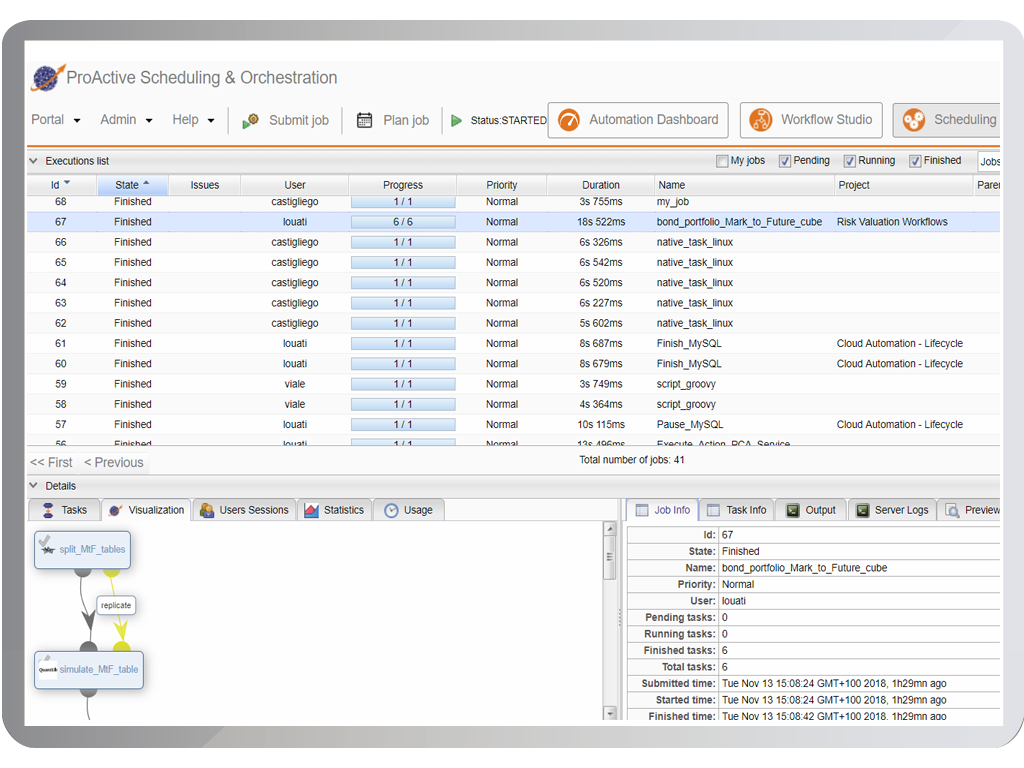Click the Project column header
This screenshot has height=768, width=1024.
tap(904, 185)
